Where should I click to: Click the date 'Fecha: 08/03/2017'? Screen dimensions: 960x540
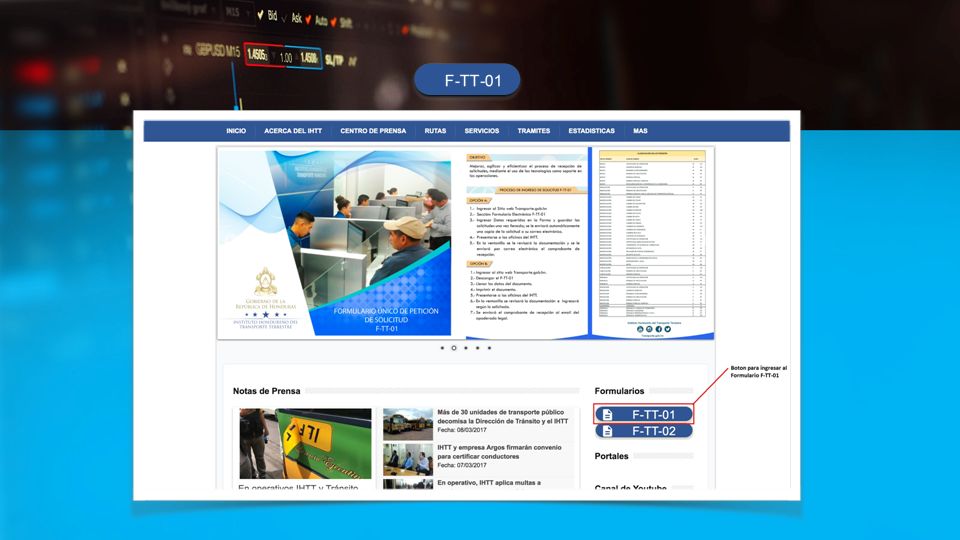462,430
